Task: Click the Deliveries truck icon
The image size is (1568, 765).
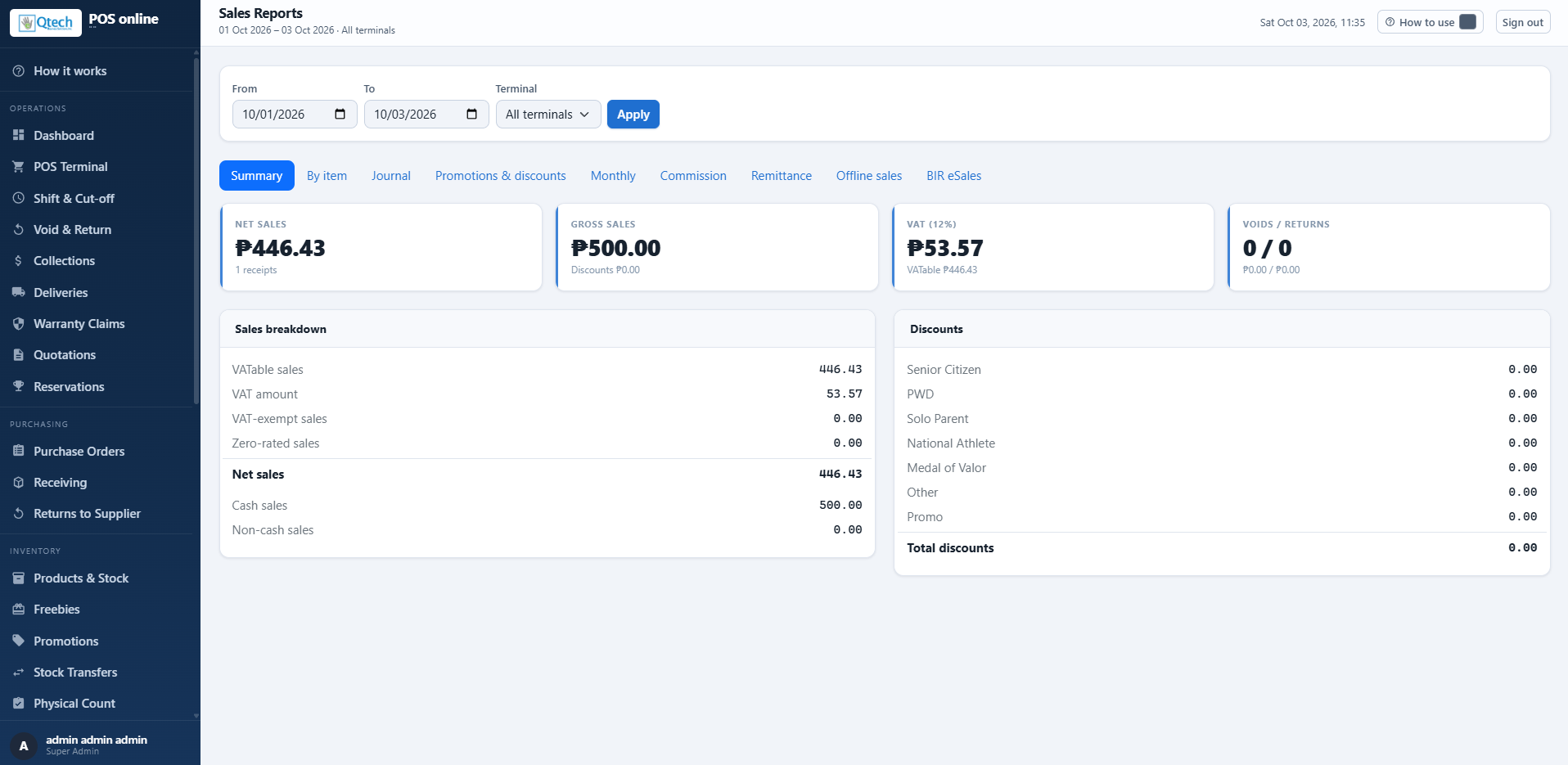Action: (x=18, y=292)
